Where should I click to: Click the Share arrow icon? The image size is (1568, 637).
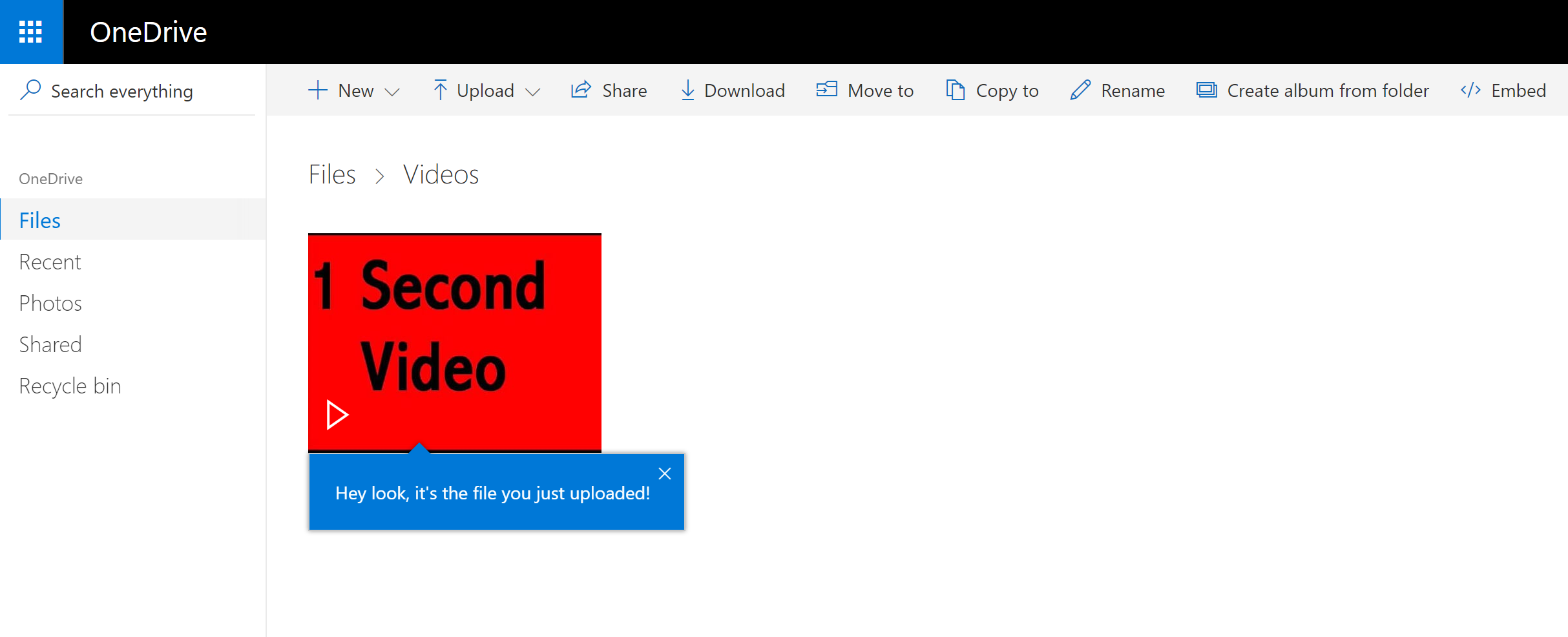click(581, 90)
